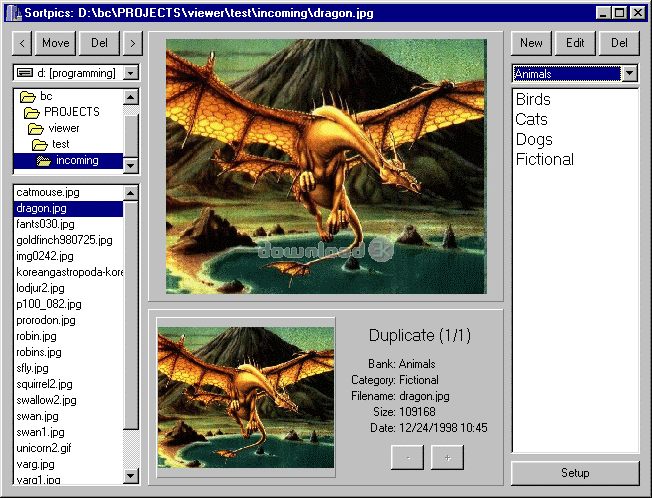Click the New category button
Image resolution: width=652 pixels, height=498 pixels.
point(531,43)
